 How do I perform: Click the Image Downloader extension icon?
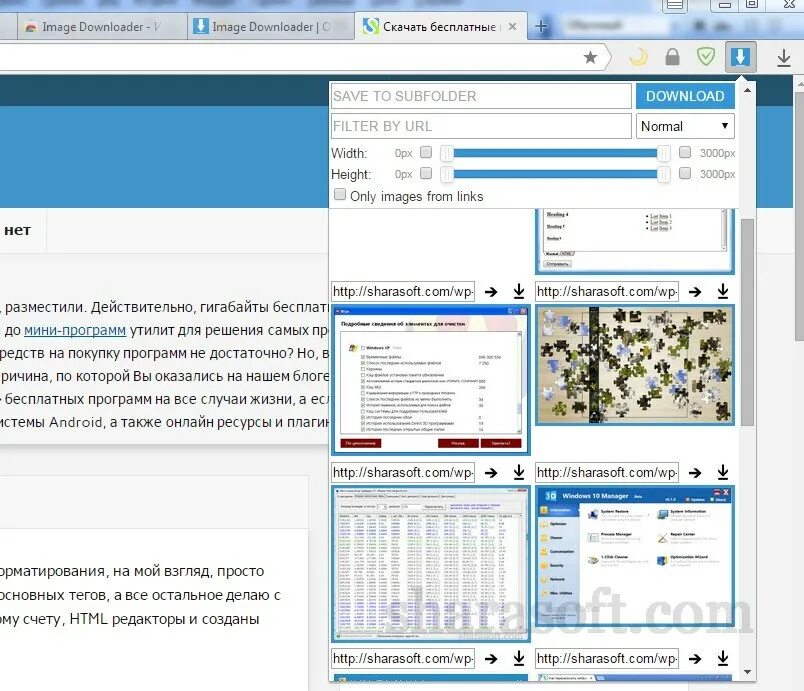pyautogui.click(x=740, y=57)
